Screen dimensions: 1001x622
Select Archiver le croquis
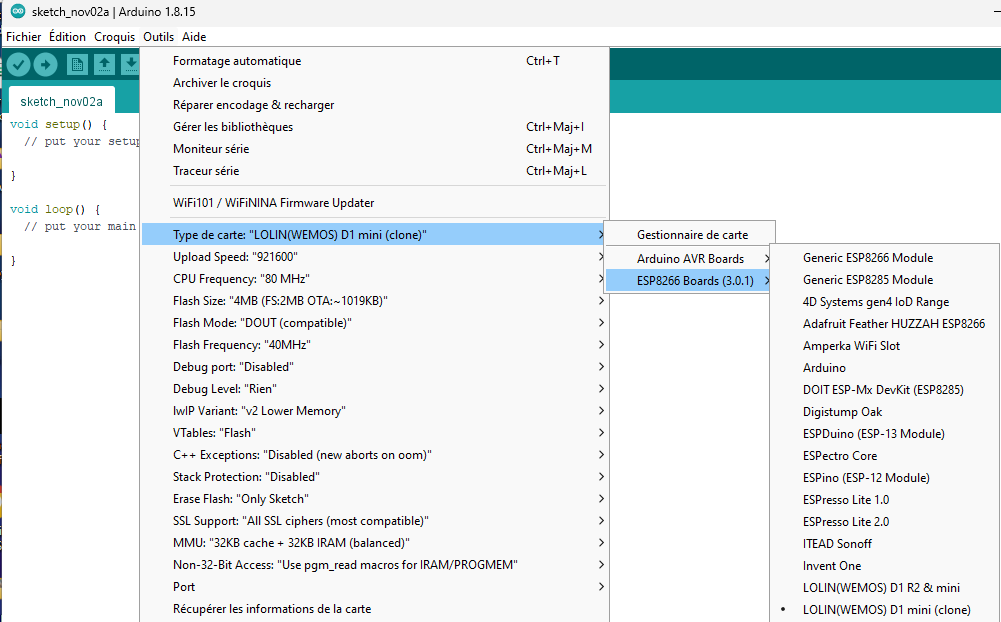tap(374, 83)
